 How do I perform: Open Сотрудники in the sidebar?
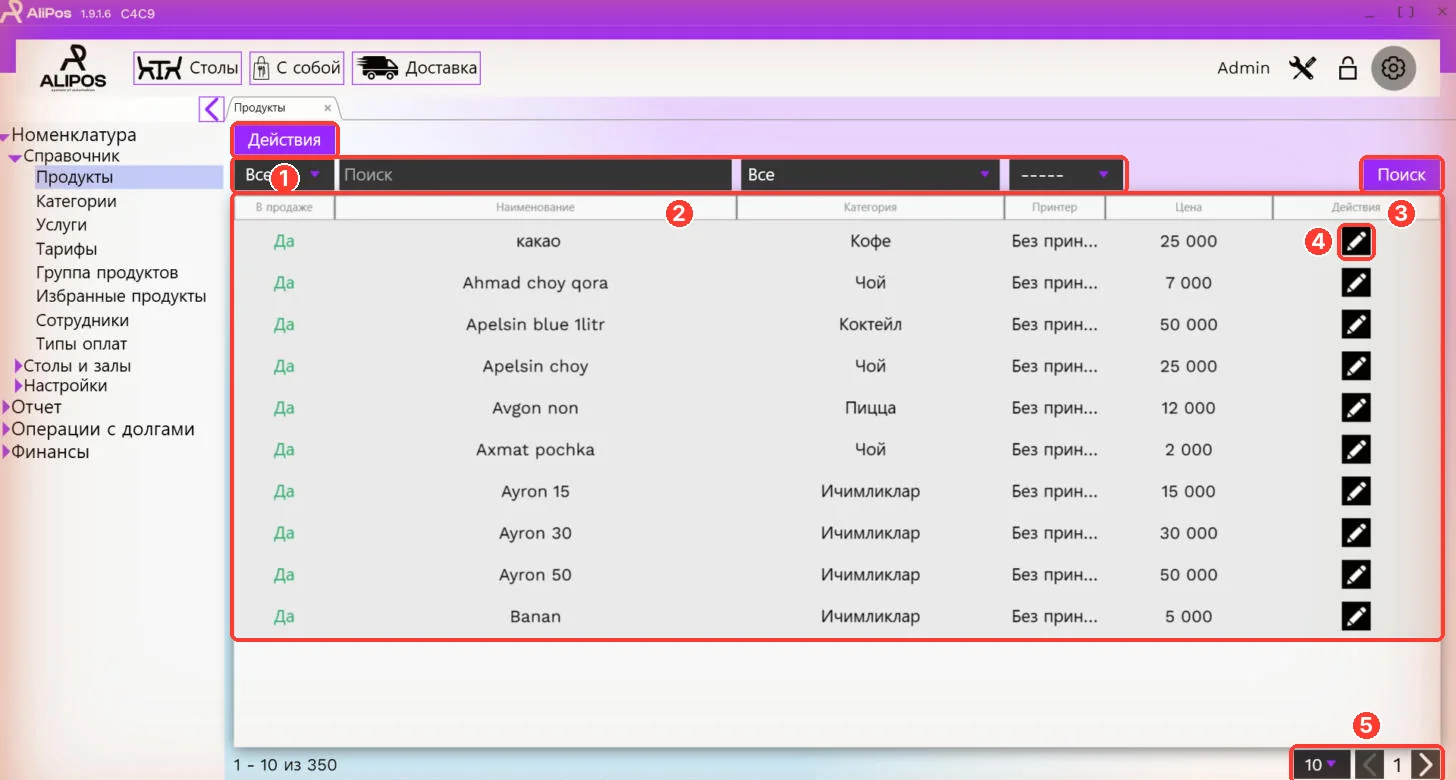point(82,321)
